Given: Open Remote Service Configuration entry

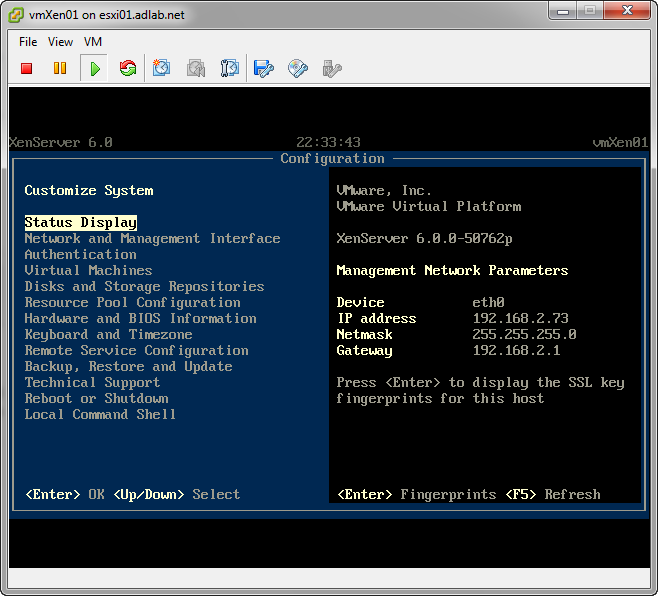Looking at the screenshot, I should click(x=136, y=350).
